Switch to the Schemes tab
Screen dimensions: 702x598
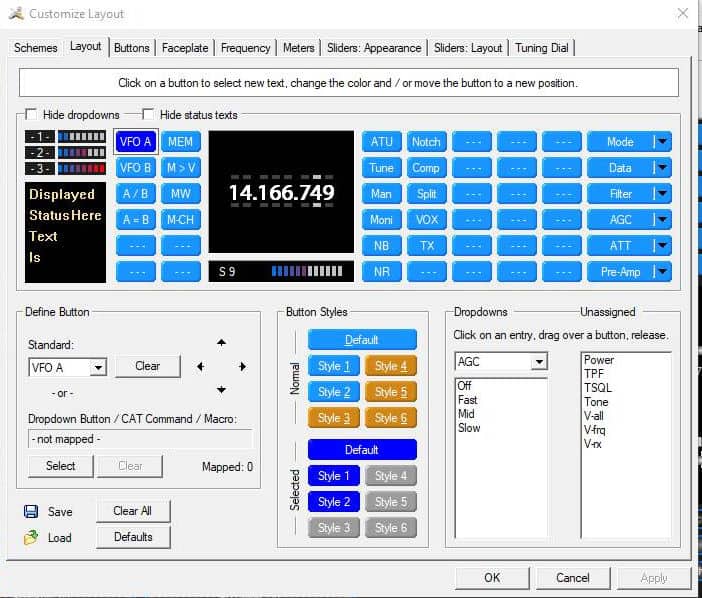(x=35, y=48)
